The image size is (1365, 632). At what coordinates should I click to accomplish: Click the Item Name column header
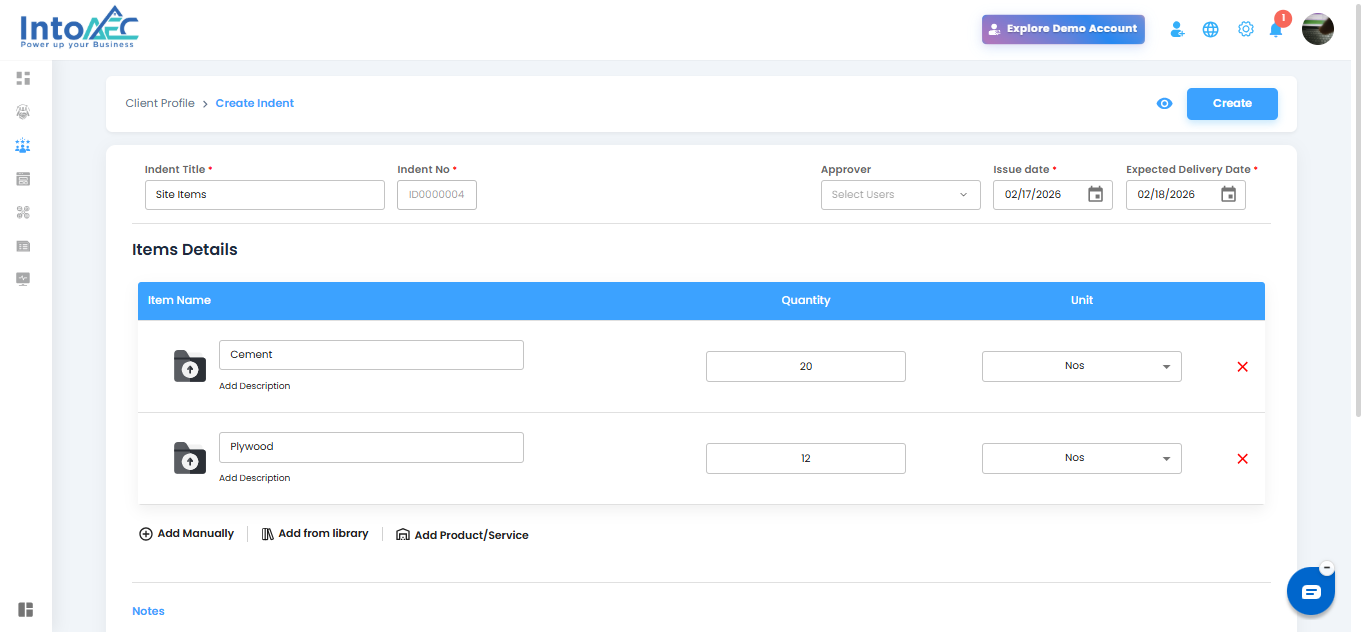(x=179, y=300)
